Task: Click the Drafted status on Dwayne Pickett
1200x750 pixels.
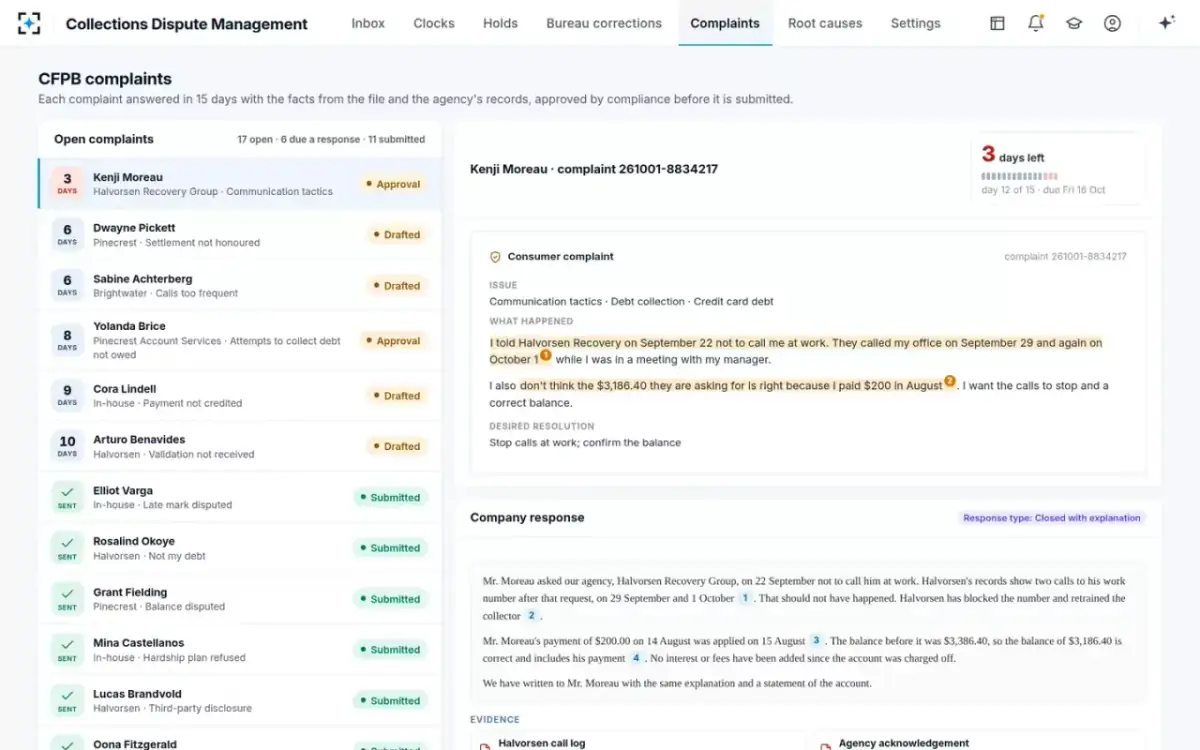Action: point(397,235)
